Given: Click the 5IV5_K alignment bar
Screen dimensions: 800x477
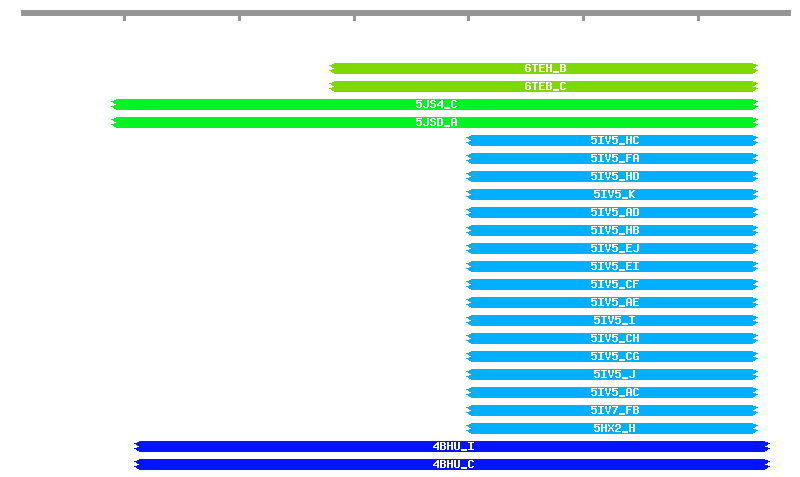Looking at the screenshot, I should point(612,195).
